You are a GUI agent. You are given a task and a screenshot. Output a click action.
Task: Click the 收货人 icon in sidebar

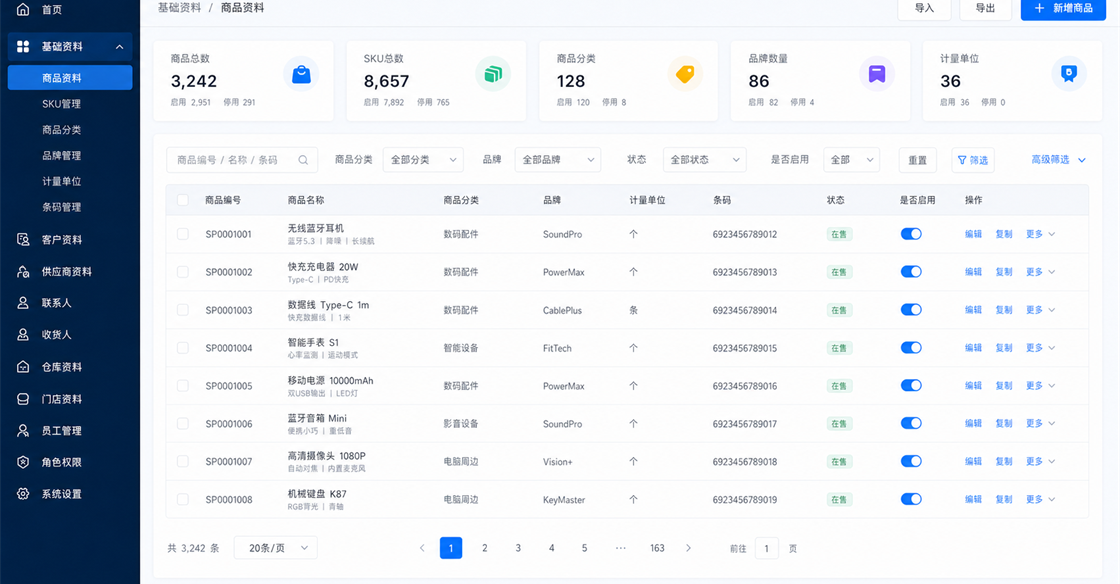tap(23, 334)
